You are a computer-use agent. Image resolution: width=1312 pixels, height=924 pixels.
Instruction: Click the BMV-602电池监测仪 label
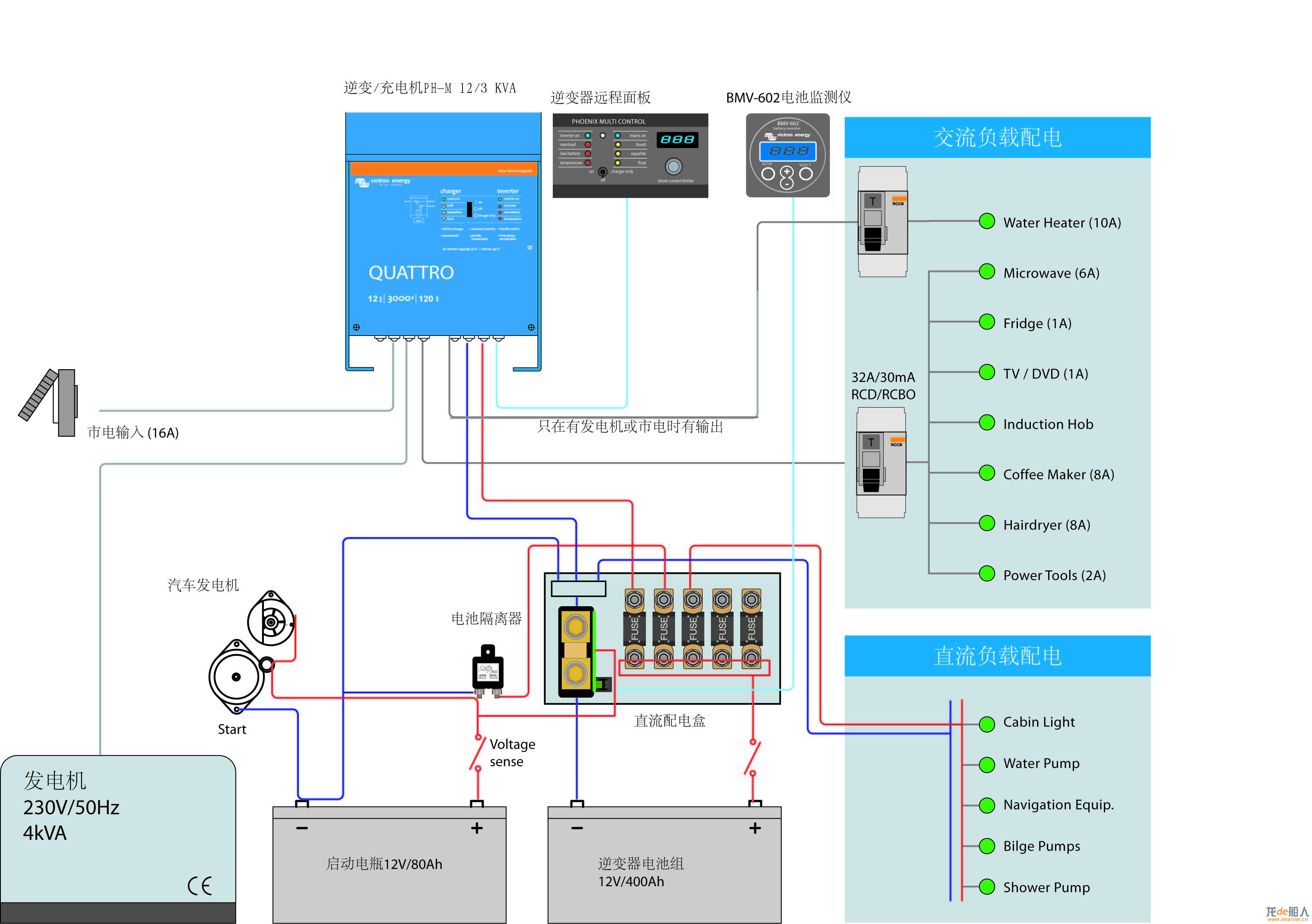coord(789,97)
